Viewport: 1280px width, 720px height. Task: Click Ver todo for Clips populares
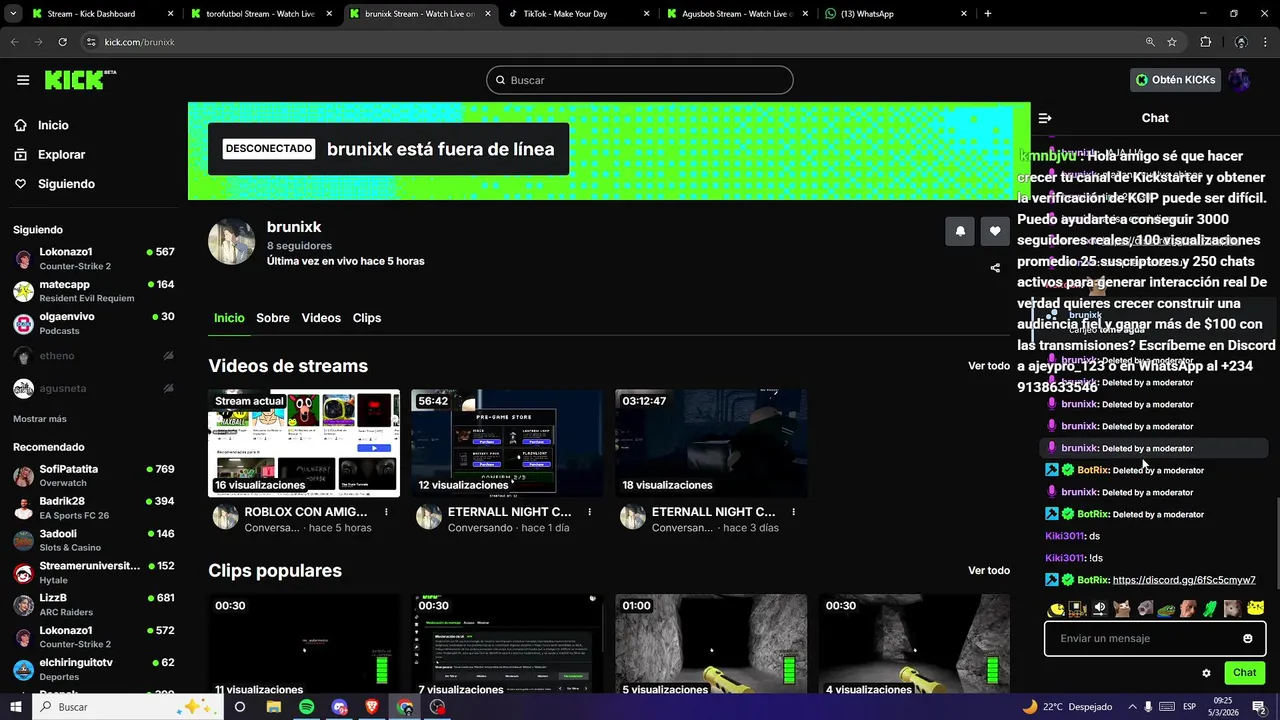(x=989, y=571)
